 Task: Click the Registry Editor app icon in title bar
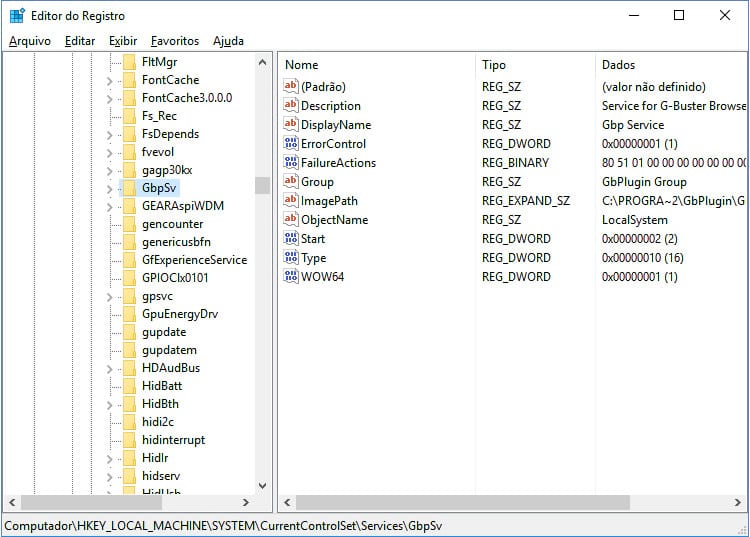pyautogui.click(x=17, y=16)
